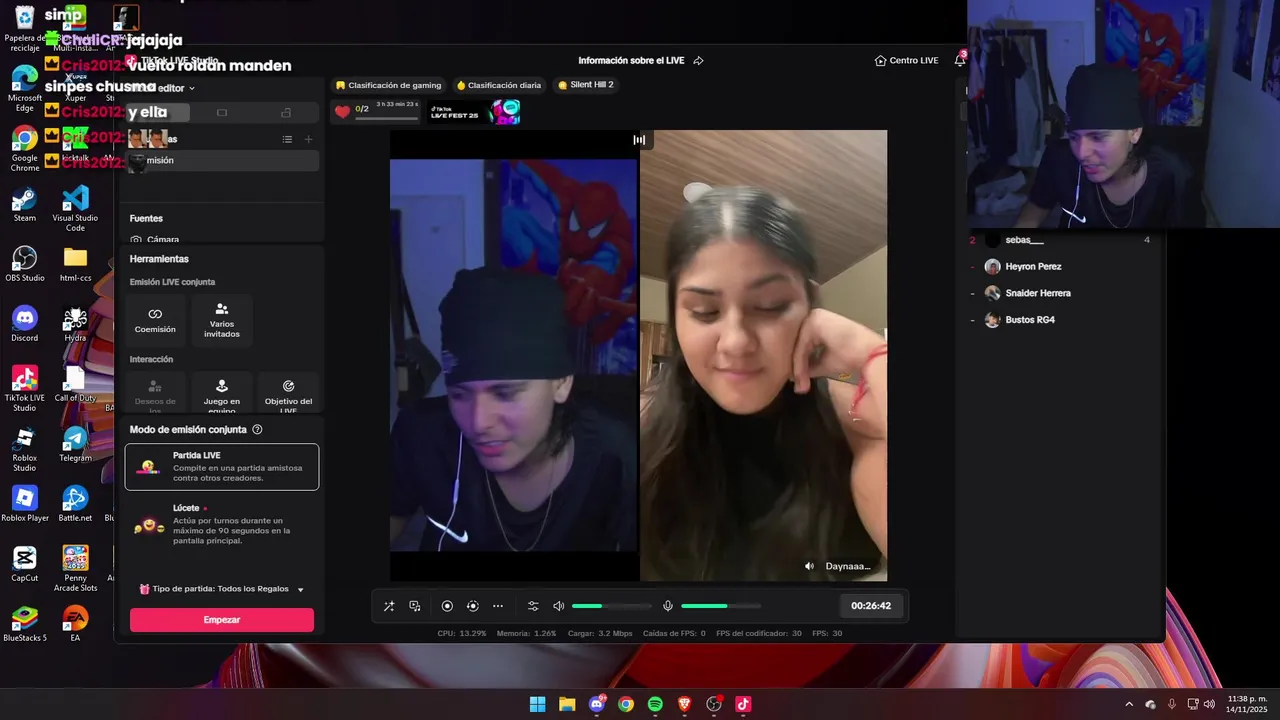The height and width of the screenshot is (720, 1280).
Task: Click the dashed-circle clip capture icon
Action: click(x=472, y=606)
